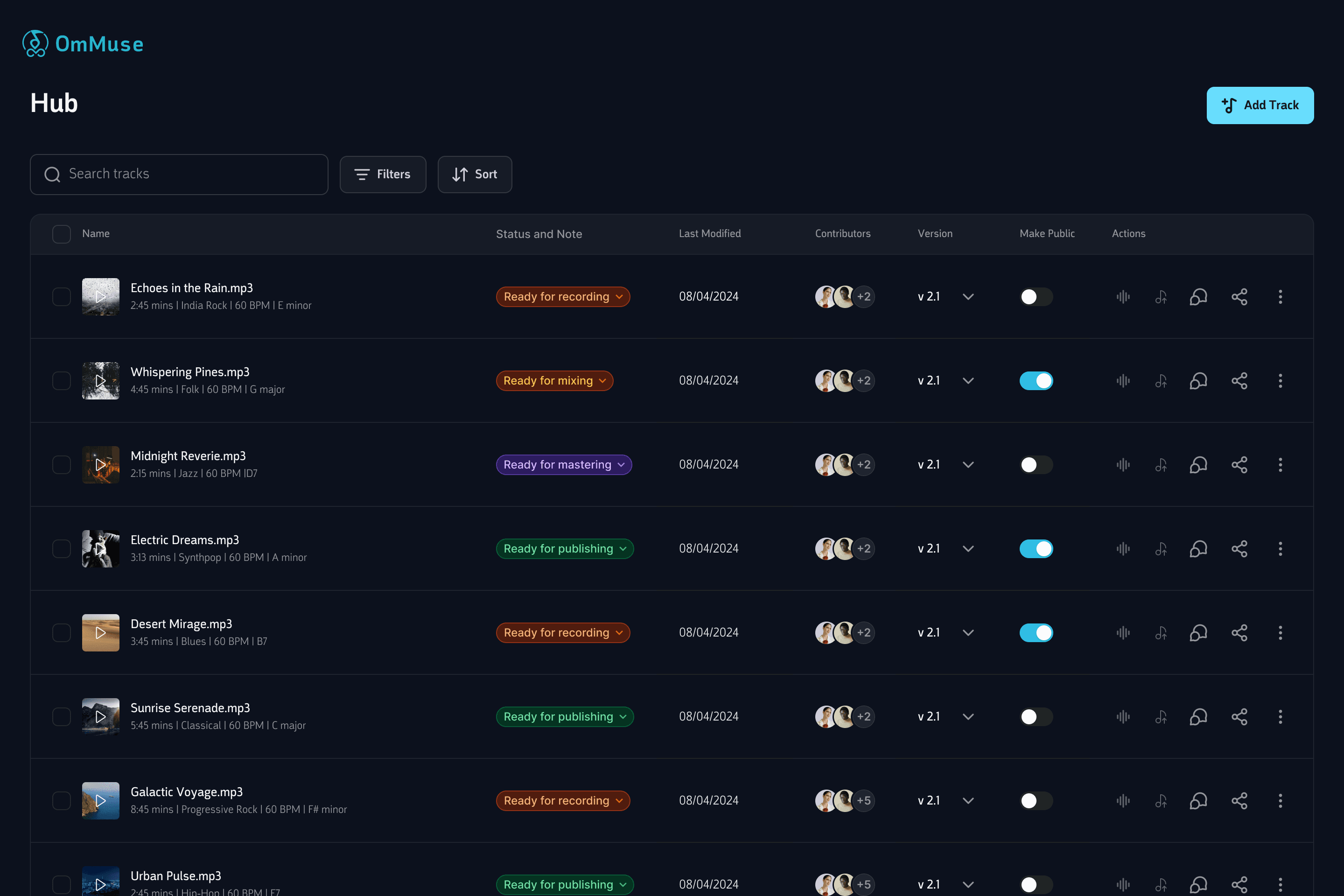Tick the select-all checkbox in header
Viewport: 1344px width, 896px height.
click(x=61, y=234)
